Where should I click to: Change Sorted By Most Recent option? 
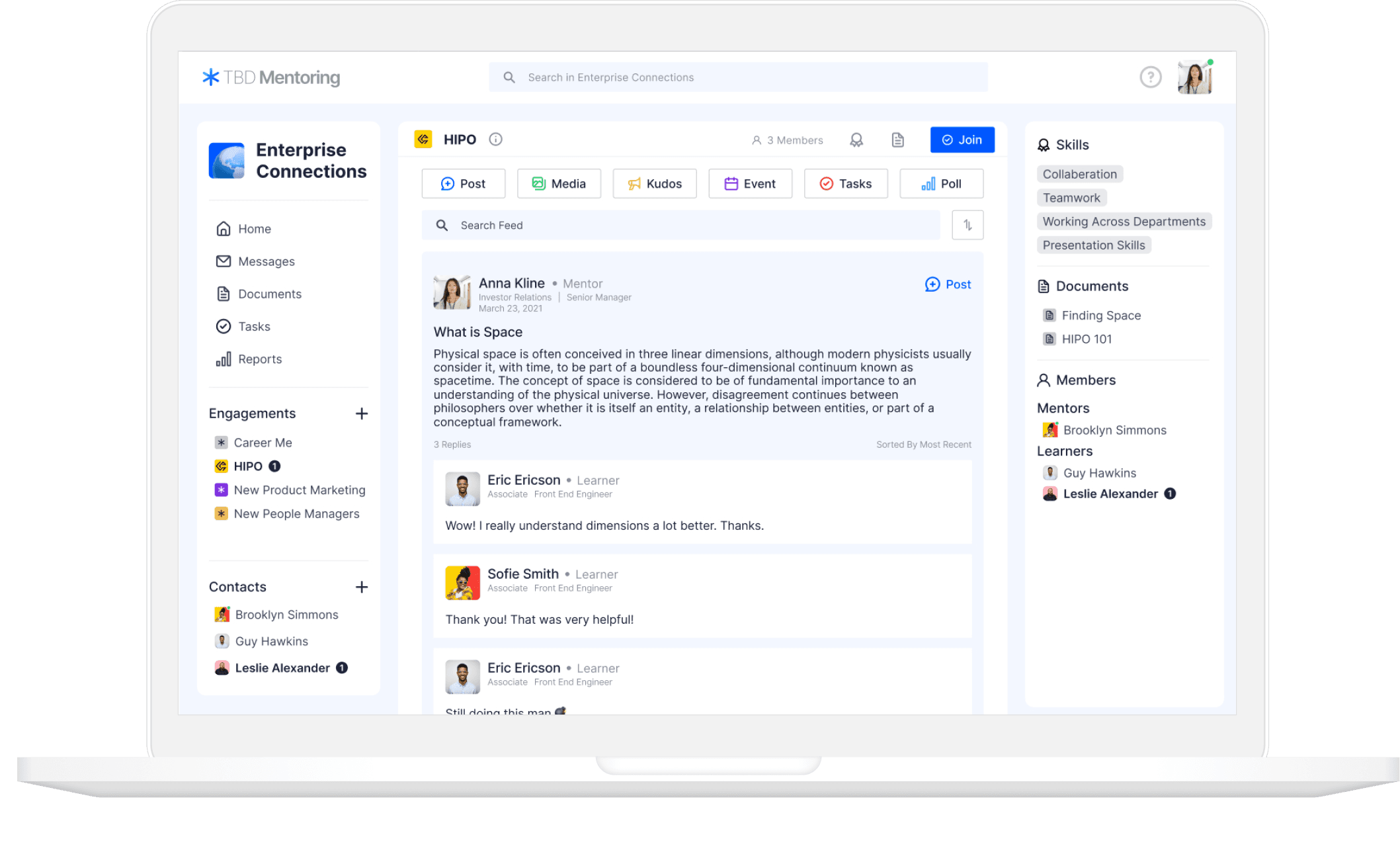coord(924,445)
